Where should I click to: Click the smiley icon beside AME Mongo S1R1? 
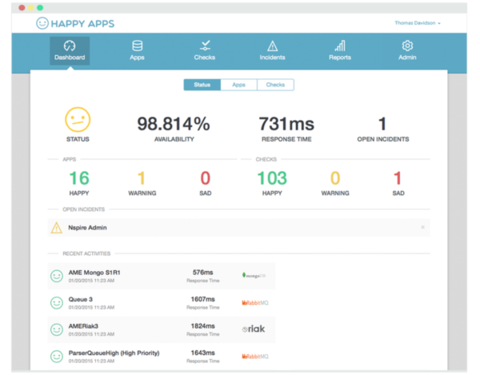pos(57,276)
